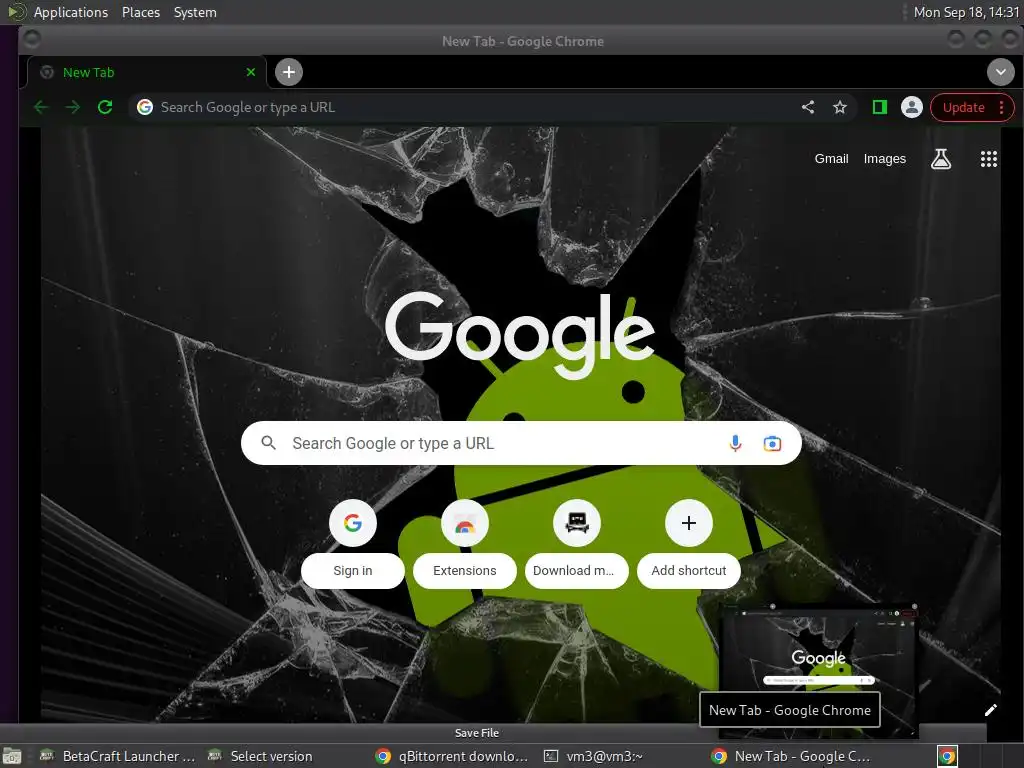Open a new tab with the plus button
The image size is (1024, 768).
pos(289,72)
